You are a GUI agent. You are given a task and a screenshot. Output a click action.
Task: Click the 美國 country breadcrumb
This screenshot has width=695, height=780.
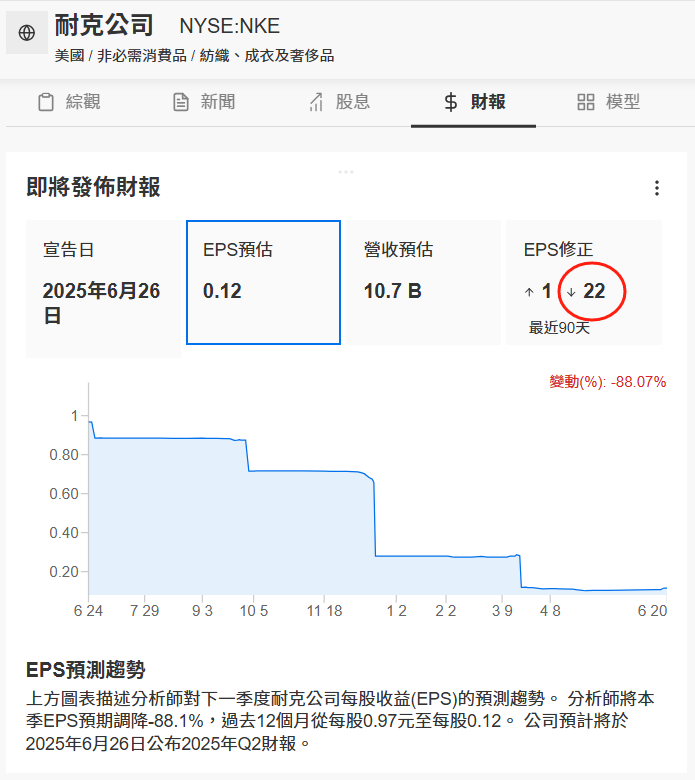[x=69, y=56]
